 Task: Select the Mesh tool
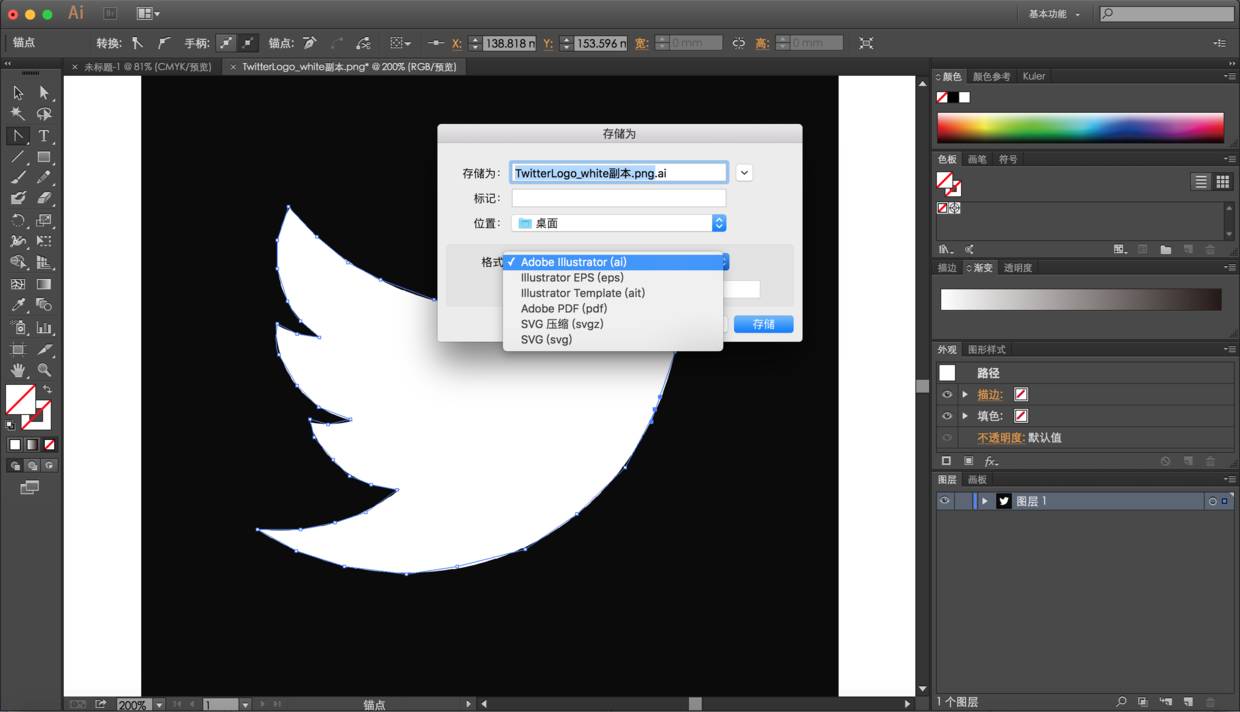pos(18,284)
